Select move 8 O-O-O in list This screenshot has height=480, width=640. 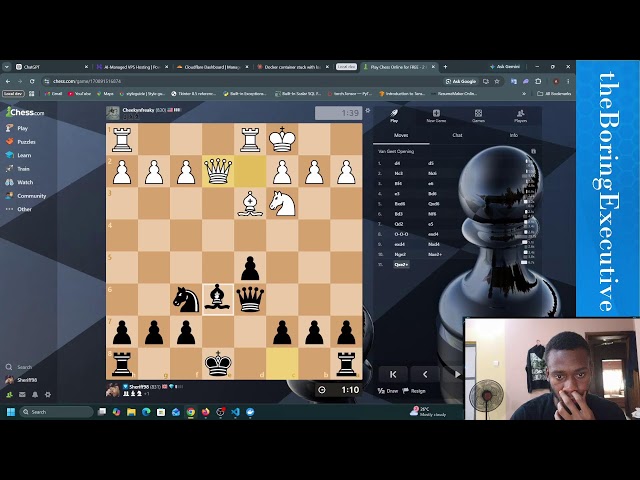click(401, 234)
